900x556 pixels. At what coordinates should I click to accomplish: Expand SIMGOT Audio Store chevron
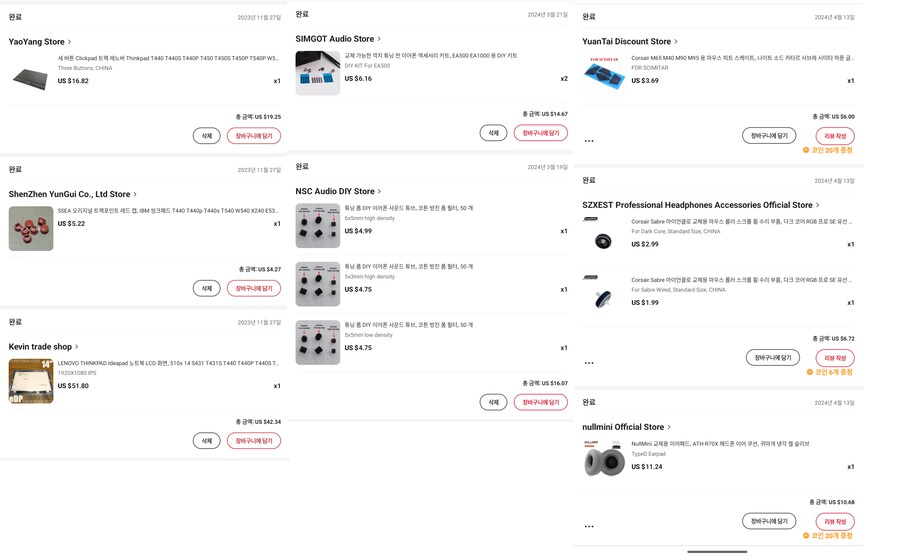coord(379,39)
